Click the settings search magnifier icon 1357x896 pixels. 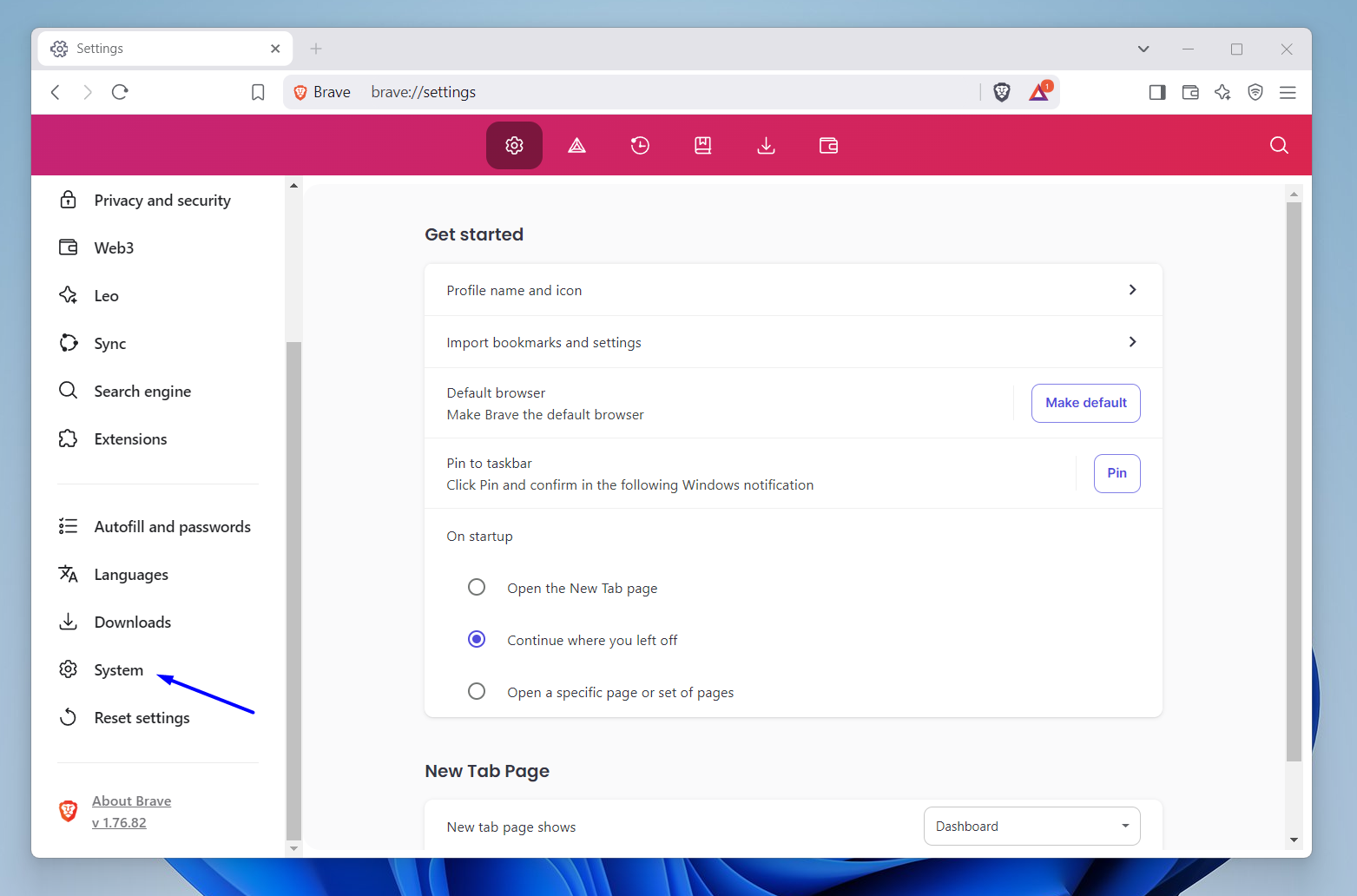coord(1279,145)
